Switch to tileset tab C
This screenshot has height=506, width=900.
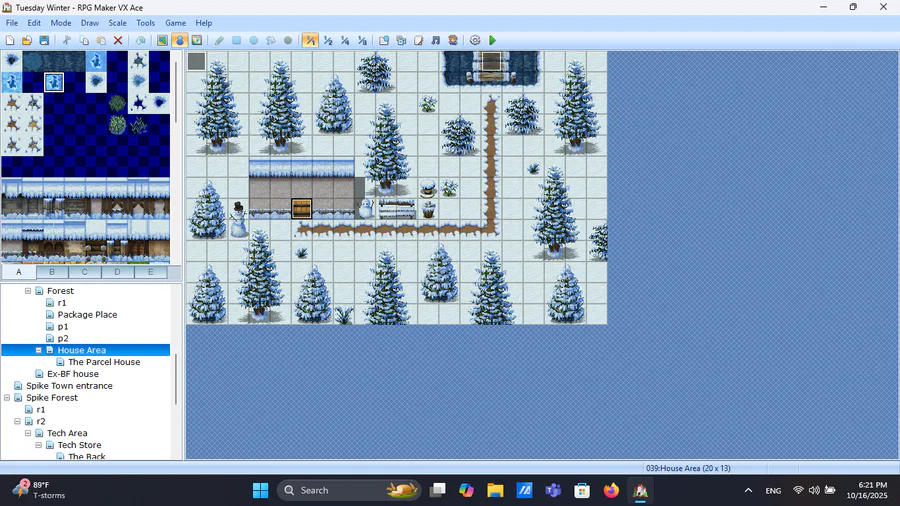click(x=85, y=272)
